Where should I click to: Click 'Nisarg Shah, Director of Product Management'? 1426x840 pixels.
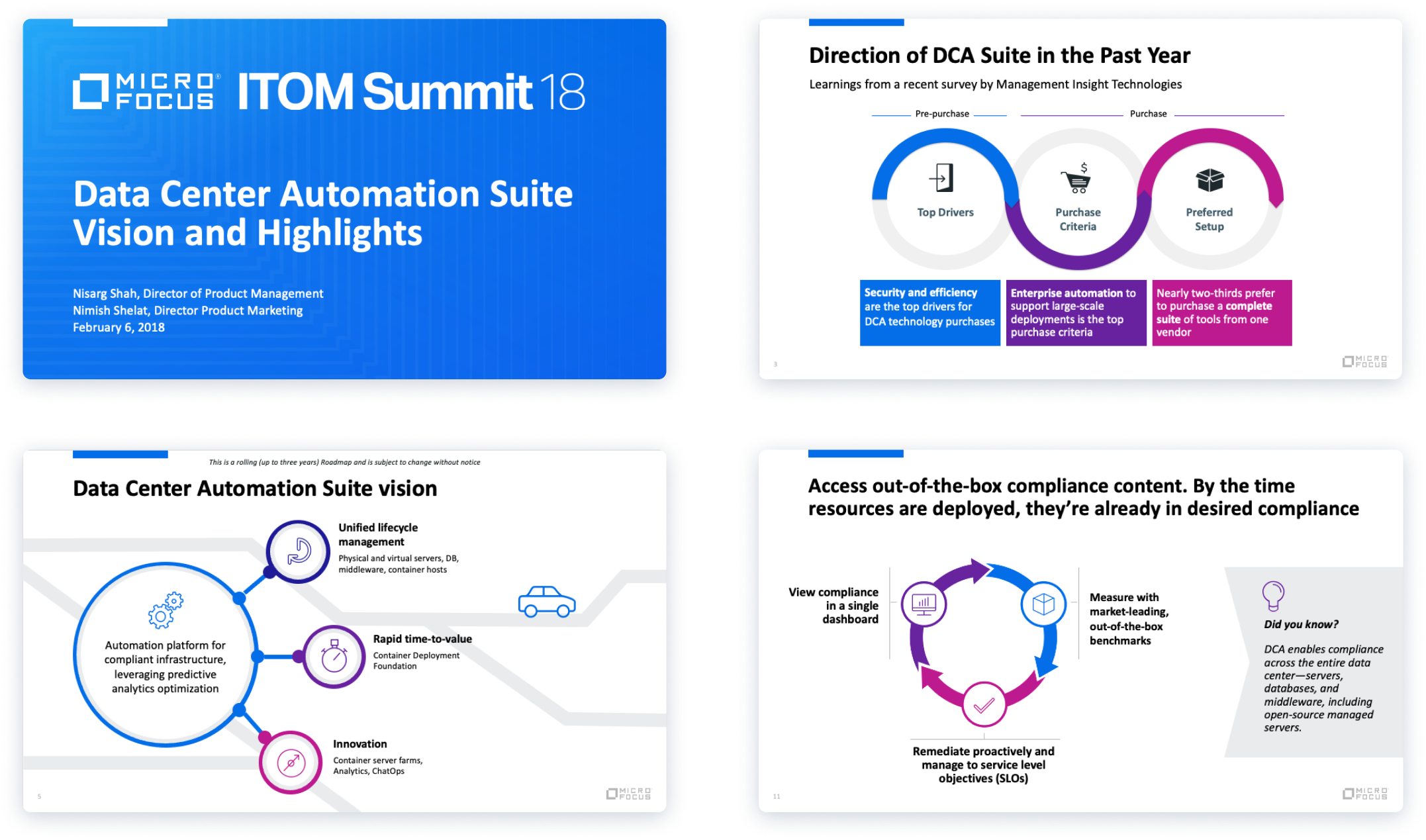[198, 293]
